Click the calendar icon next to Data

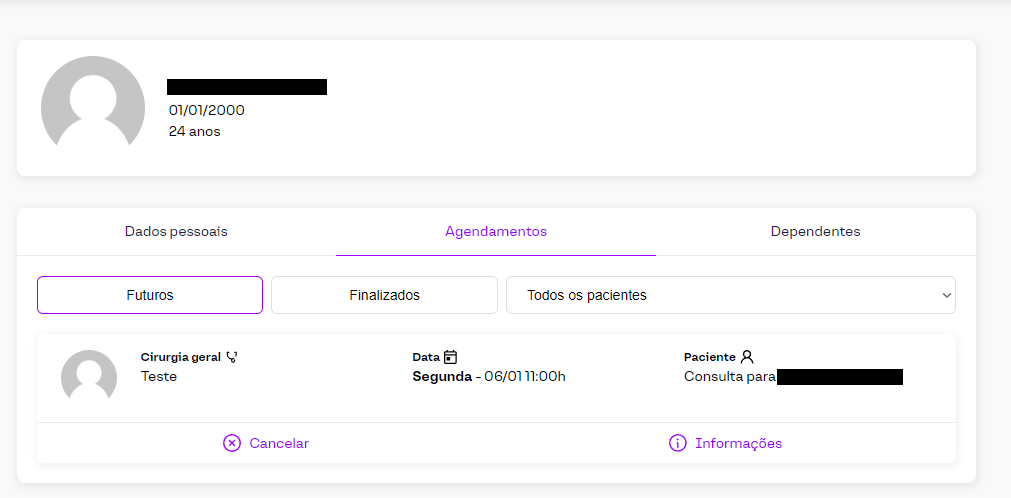[x=451, y=356]
